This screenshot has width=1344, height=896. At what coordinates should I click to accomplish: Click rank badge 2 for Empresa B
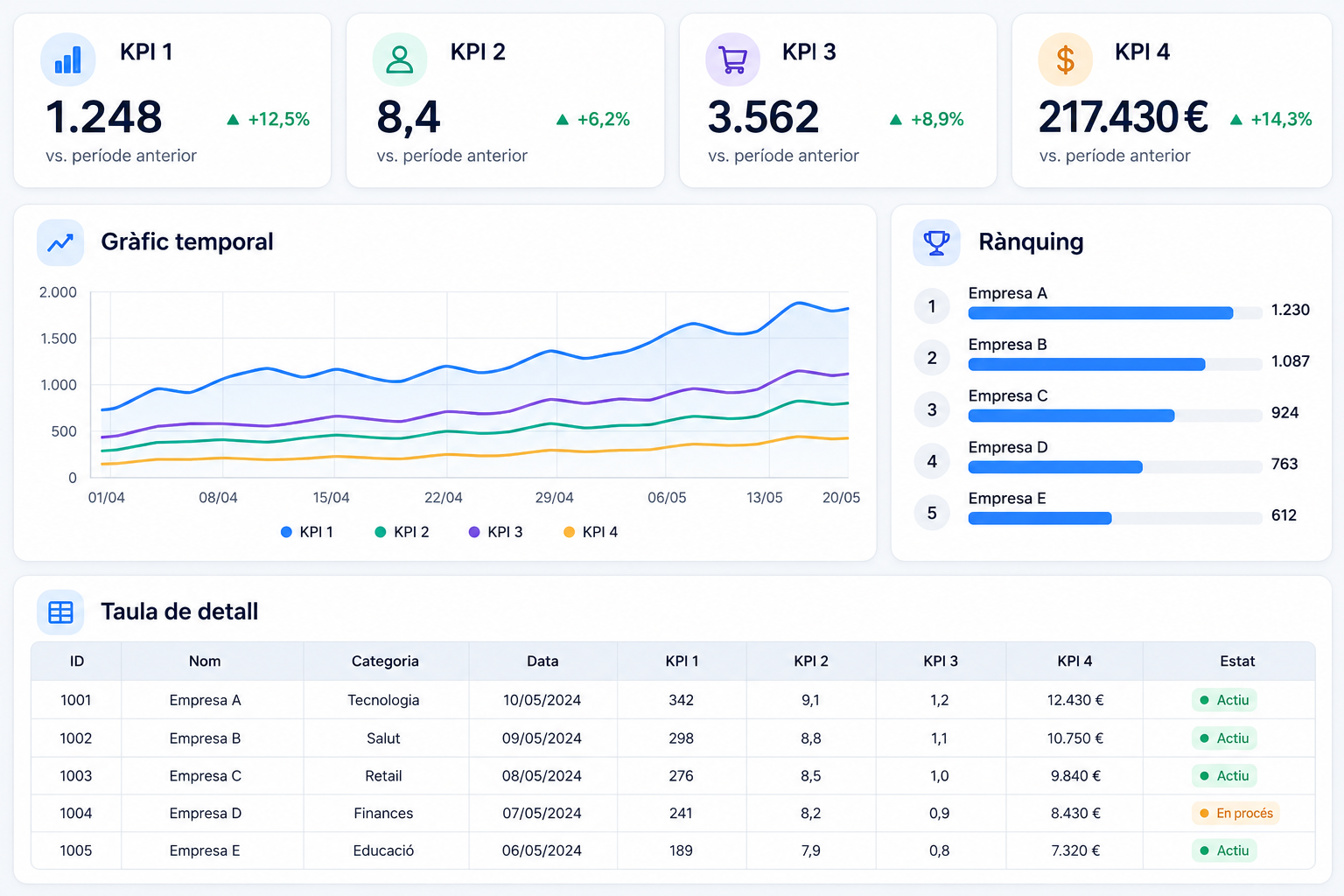click(932, 358)
